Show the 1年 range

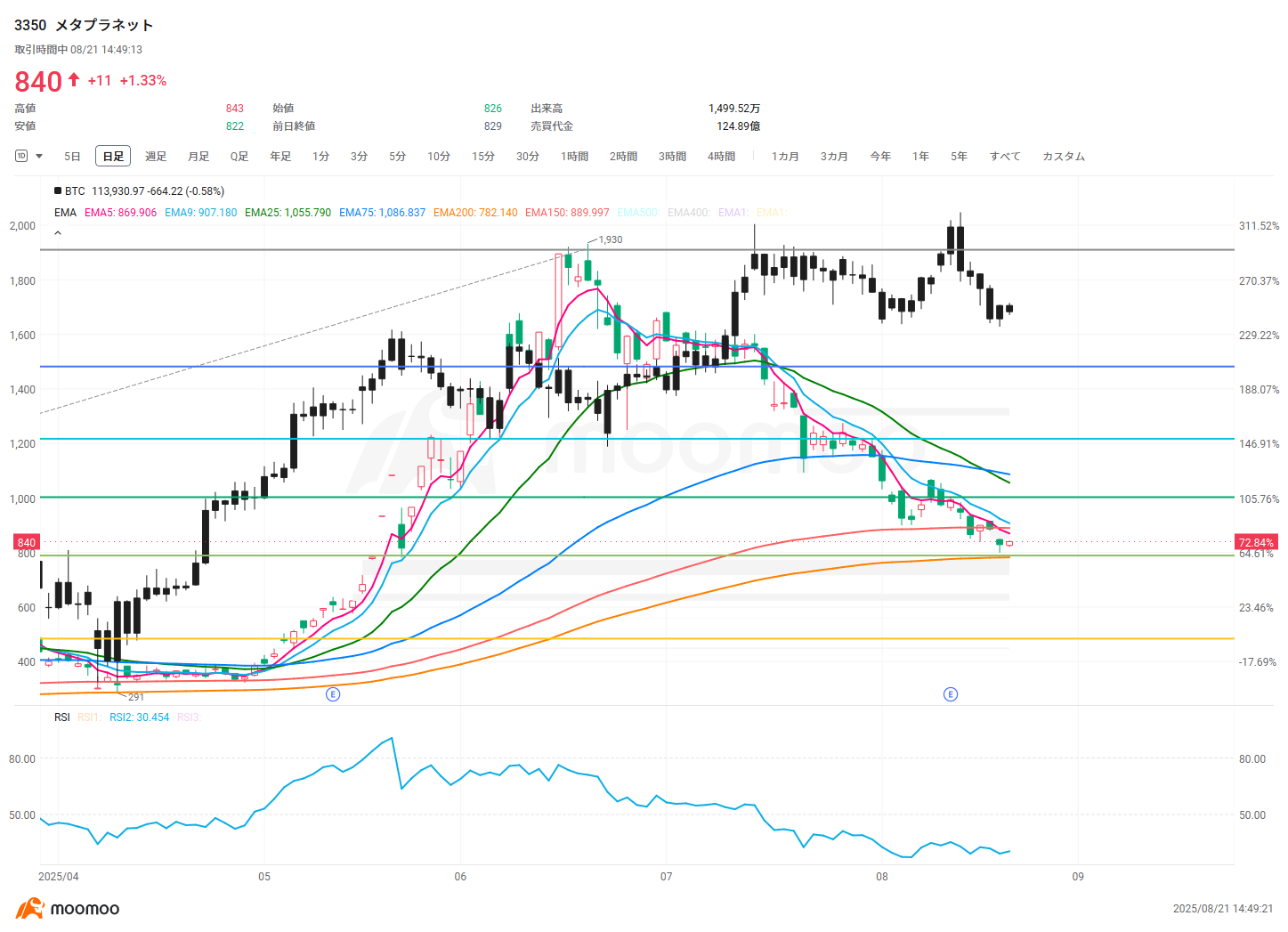920,156
